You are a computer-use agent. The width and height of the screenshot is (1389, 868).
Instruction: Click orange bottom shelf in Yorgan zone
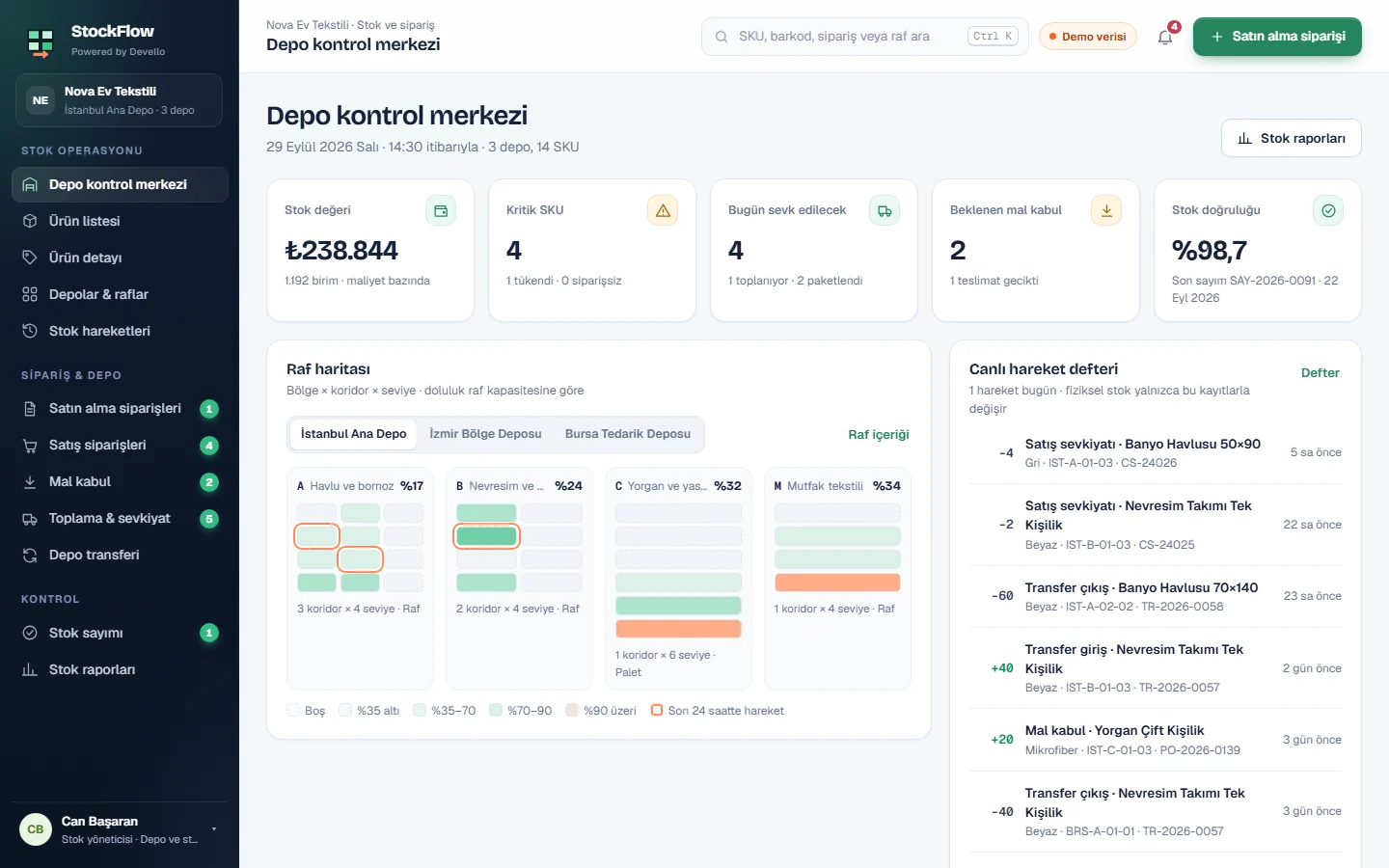[x=678, y=629]
